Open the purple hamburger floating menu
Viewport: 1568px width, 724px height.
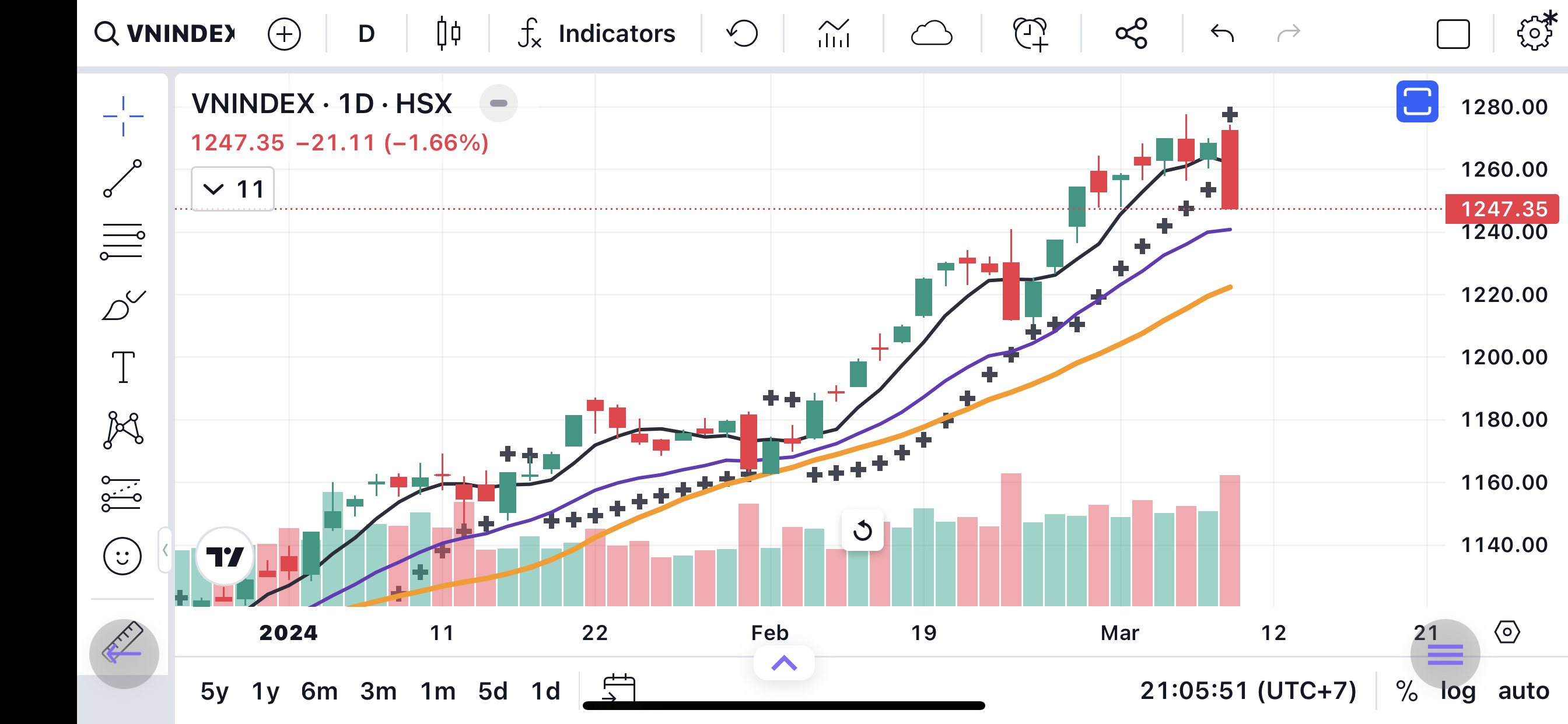pos(1445,654)
